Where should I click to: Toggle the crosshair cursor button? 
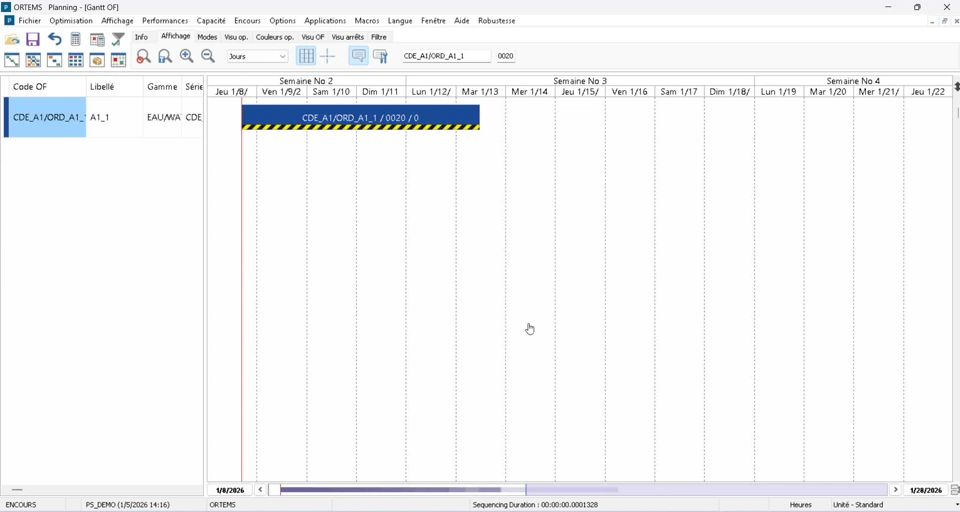tap(328, 56)
